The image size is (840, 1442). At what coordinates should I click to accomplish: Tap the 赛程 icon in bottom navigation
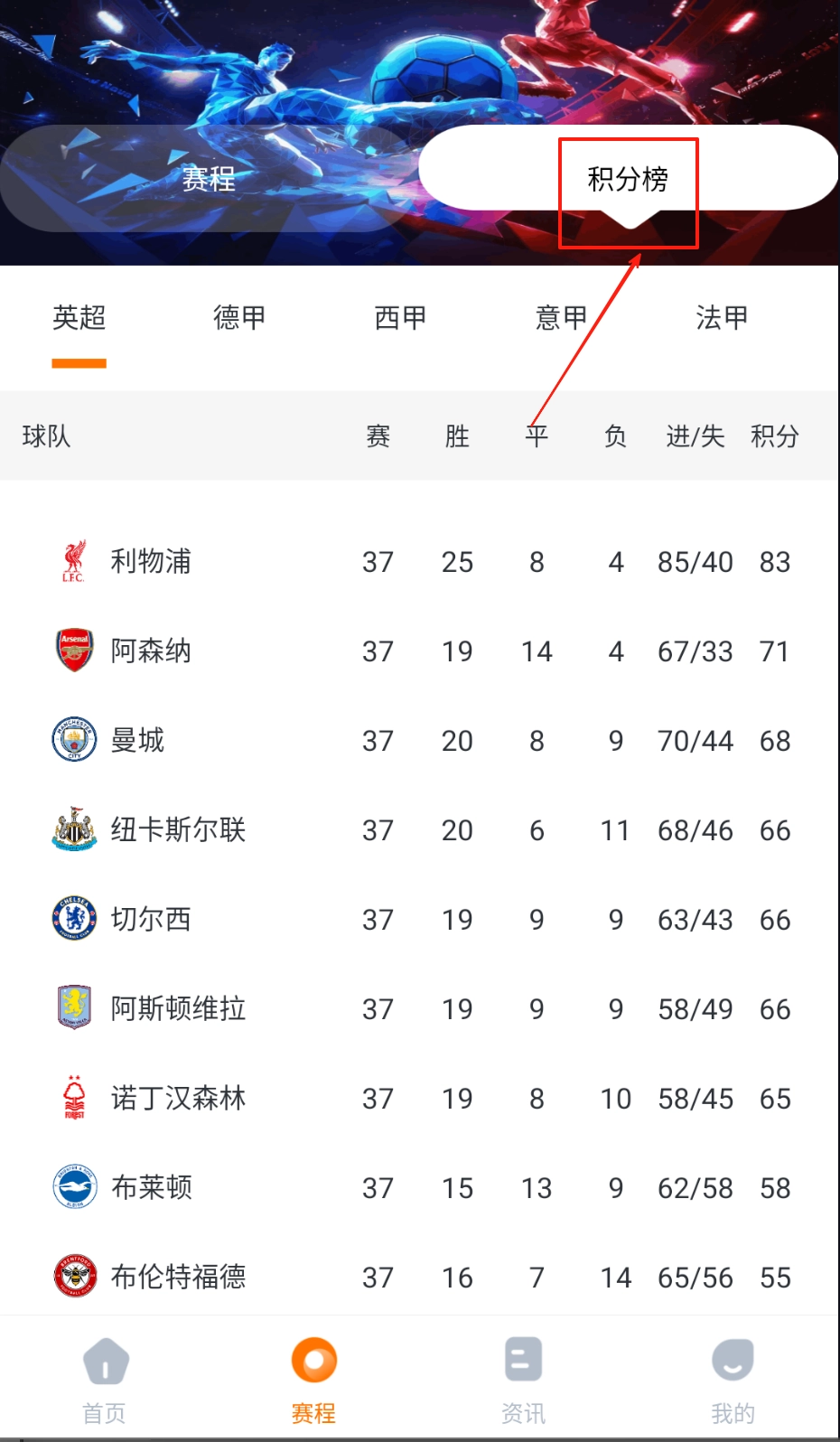(x=313, y=1362)
